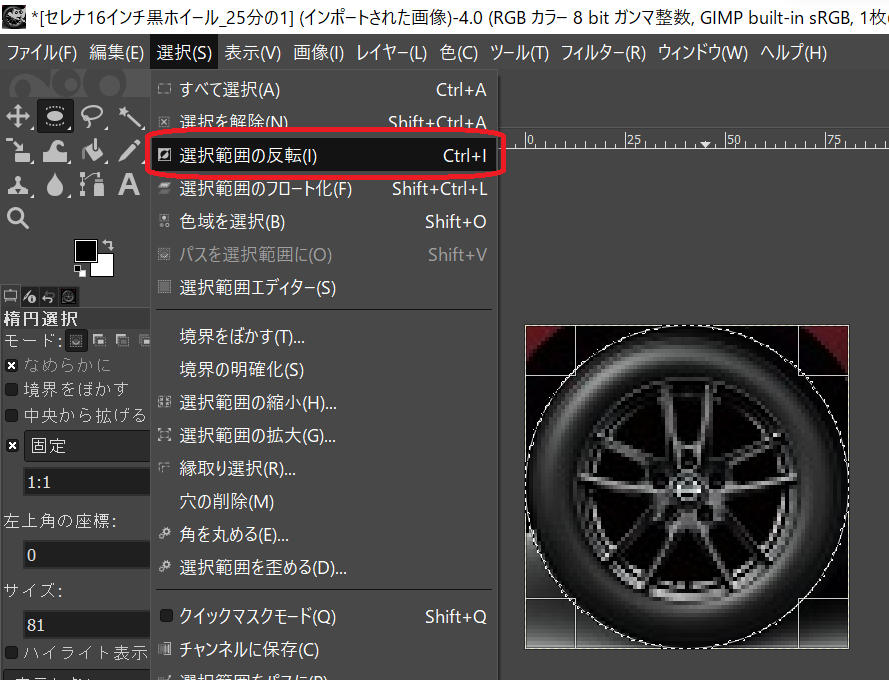Open the フィルター(R) menu
Viewport: 889px width, 680px height.
602,52
